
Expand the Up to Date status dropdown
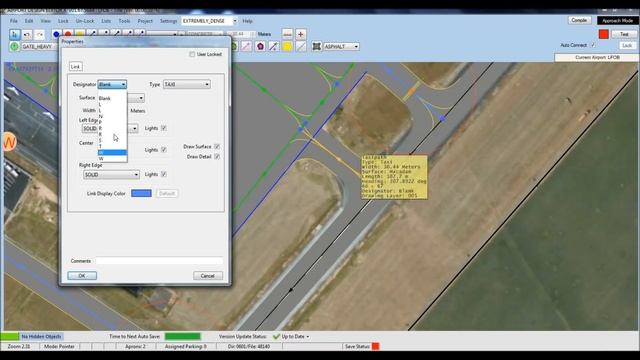tap(308, 337)
